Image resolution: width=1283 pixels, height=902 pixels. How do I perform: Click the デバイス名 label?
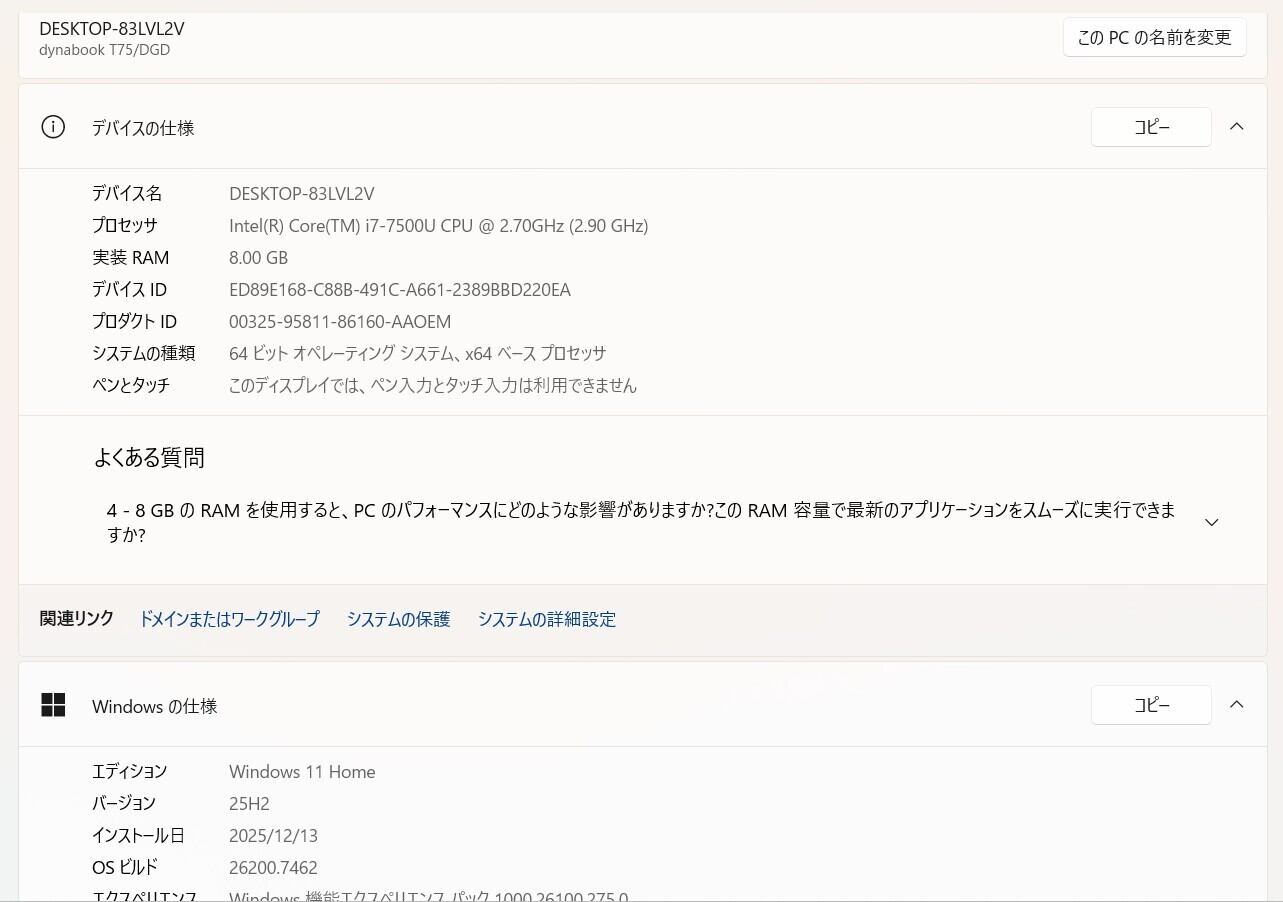(127, 193)
